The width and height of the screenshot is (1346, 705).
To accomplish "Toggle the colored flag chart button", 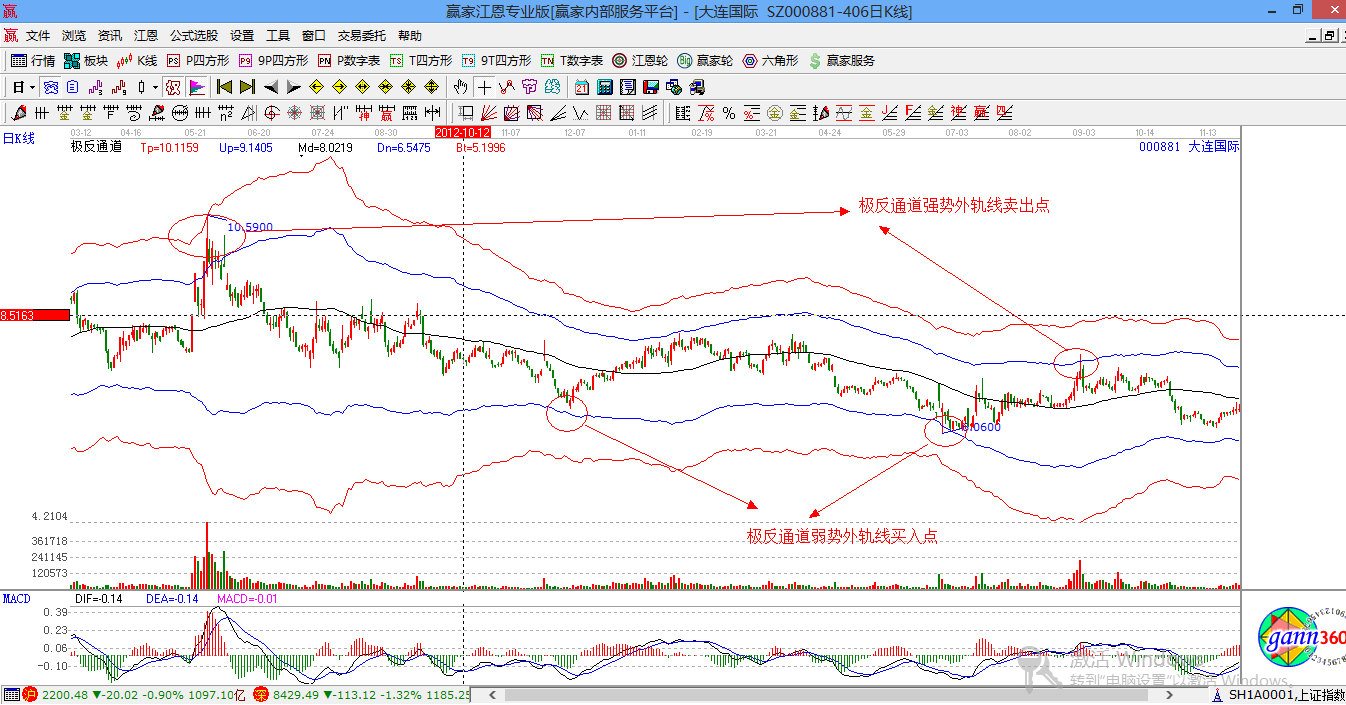I will (196, 87).
